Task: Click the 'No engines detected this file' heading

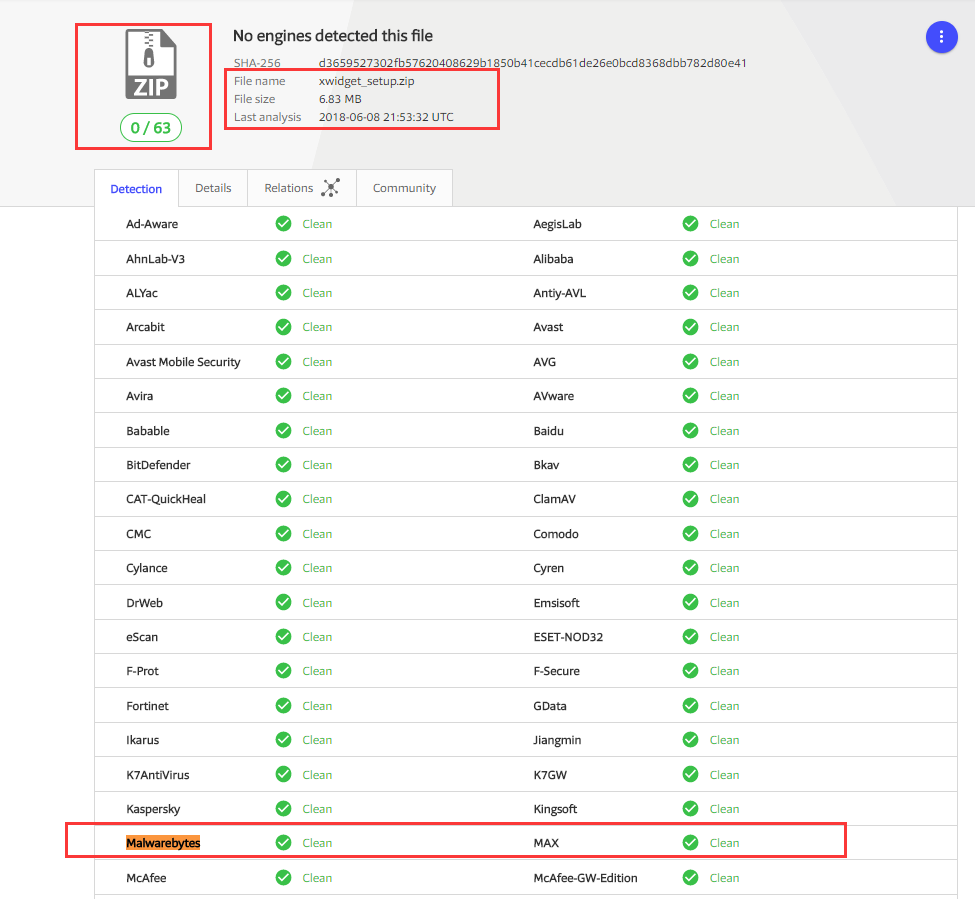Action: (333, 36)
